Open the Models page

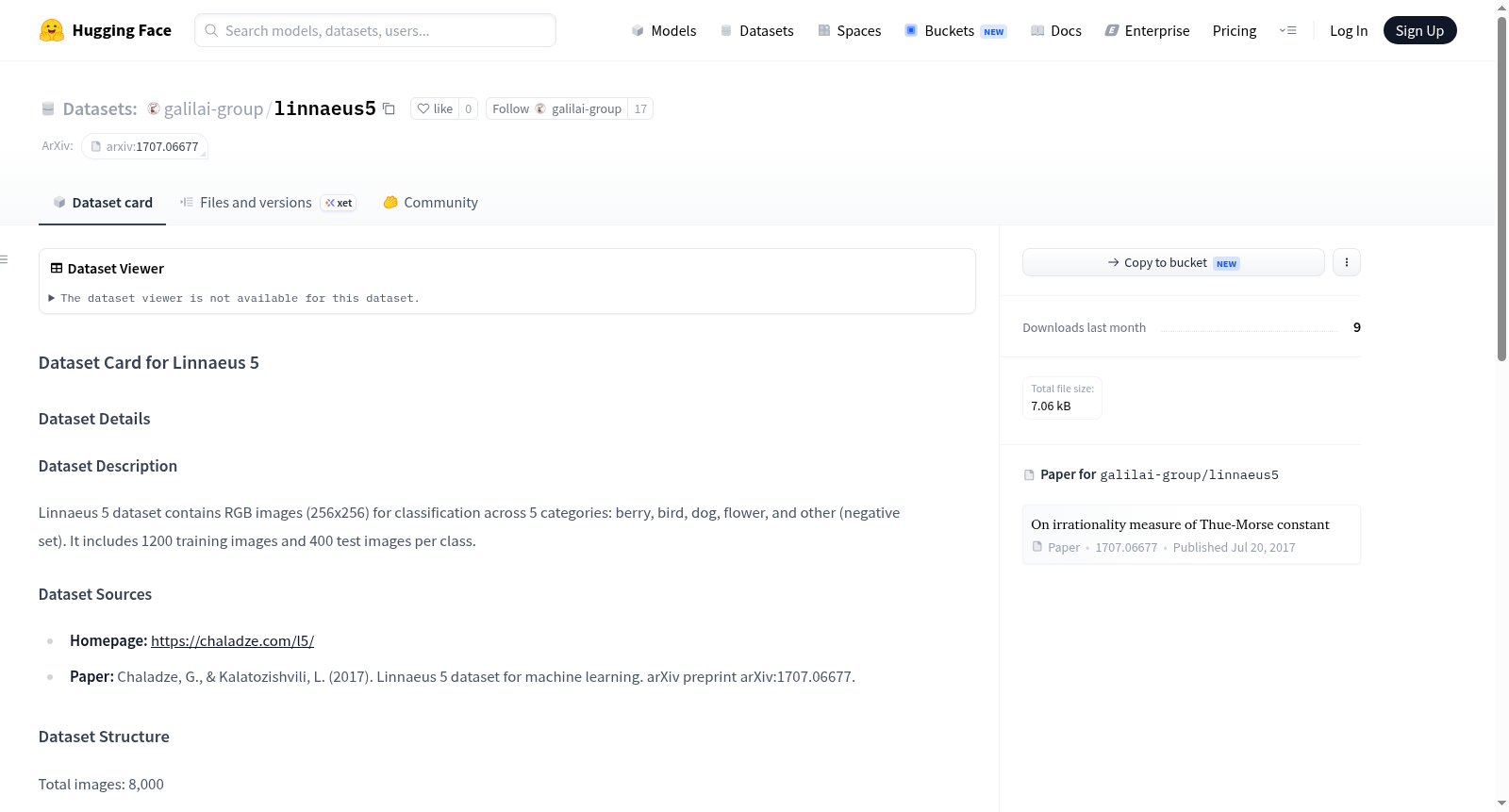click(x=664, y=30)
